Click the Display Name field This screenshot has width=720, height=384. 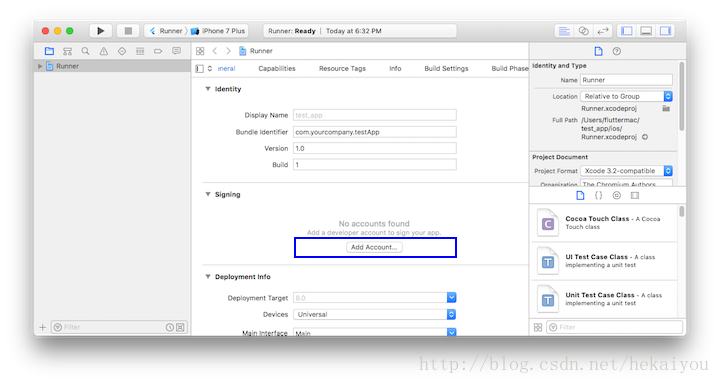point(375,115)
